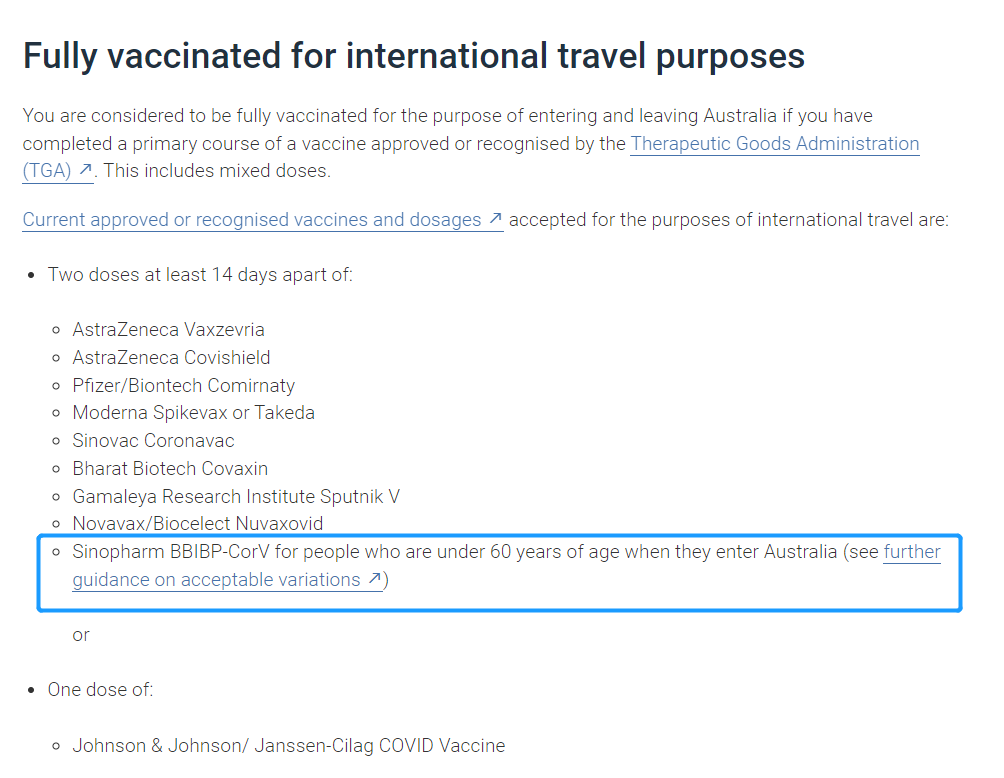Screen dimensions: 1004x778
Task: Click external arrow icon after vaccines and dosages
Action: (x=495, y=218)
